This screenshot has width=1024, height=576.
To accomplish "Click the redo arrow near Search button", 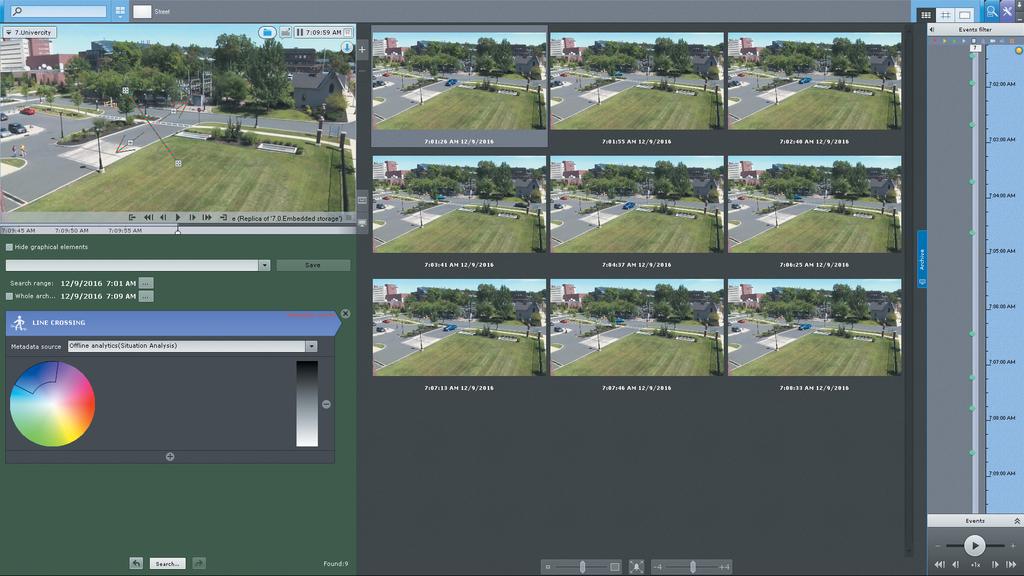I will coord(199,563).
